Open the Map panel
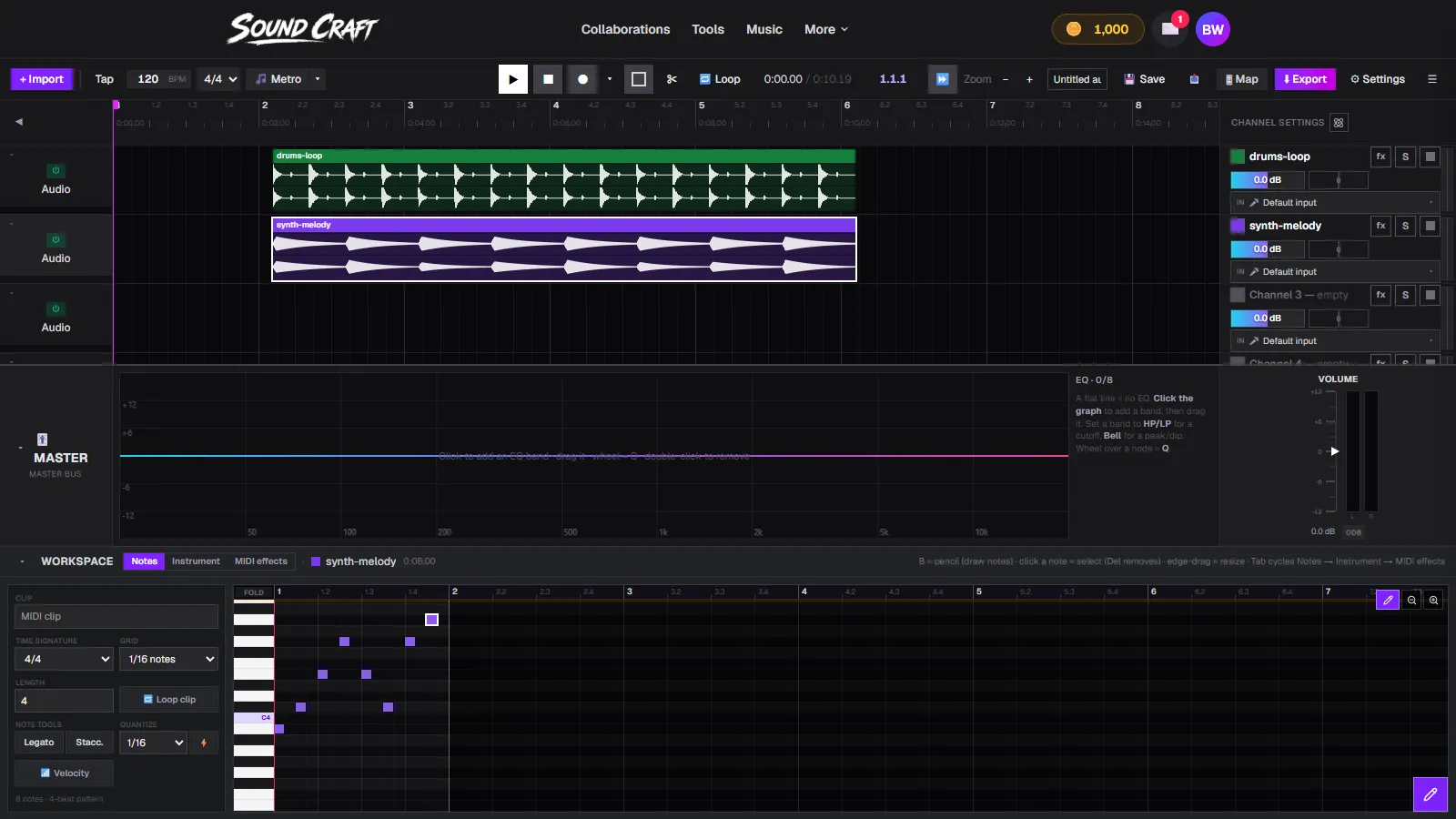 click(x=1241, y=79)
